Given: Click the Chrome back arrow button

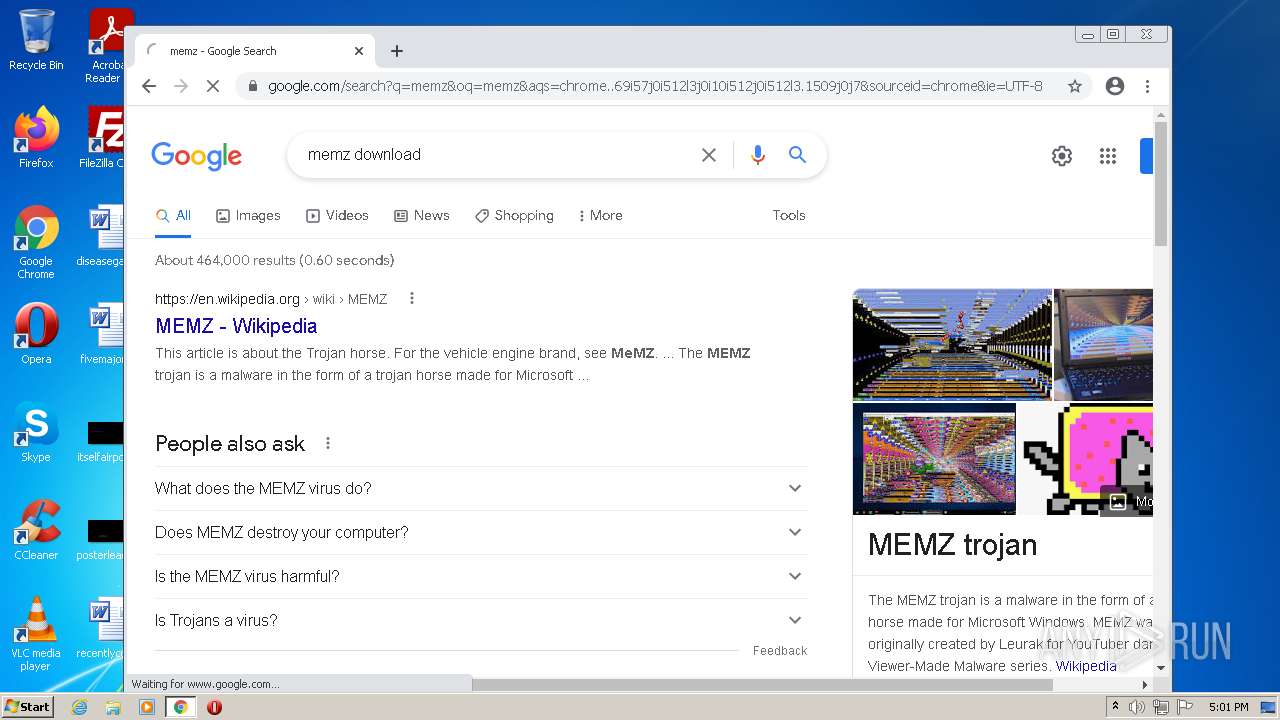Looking at the screenshot, I should point(149,86).
